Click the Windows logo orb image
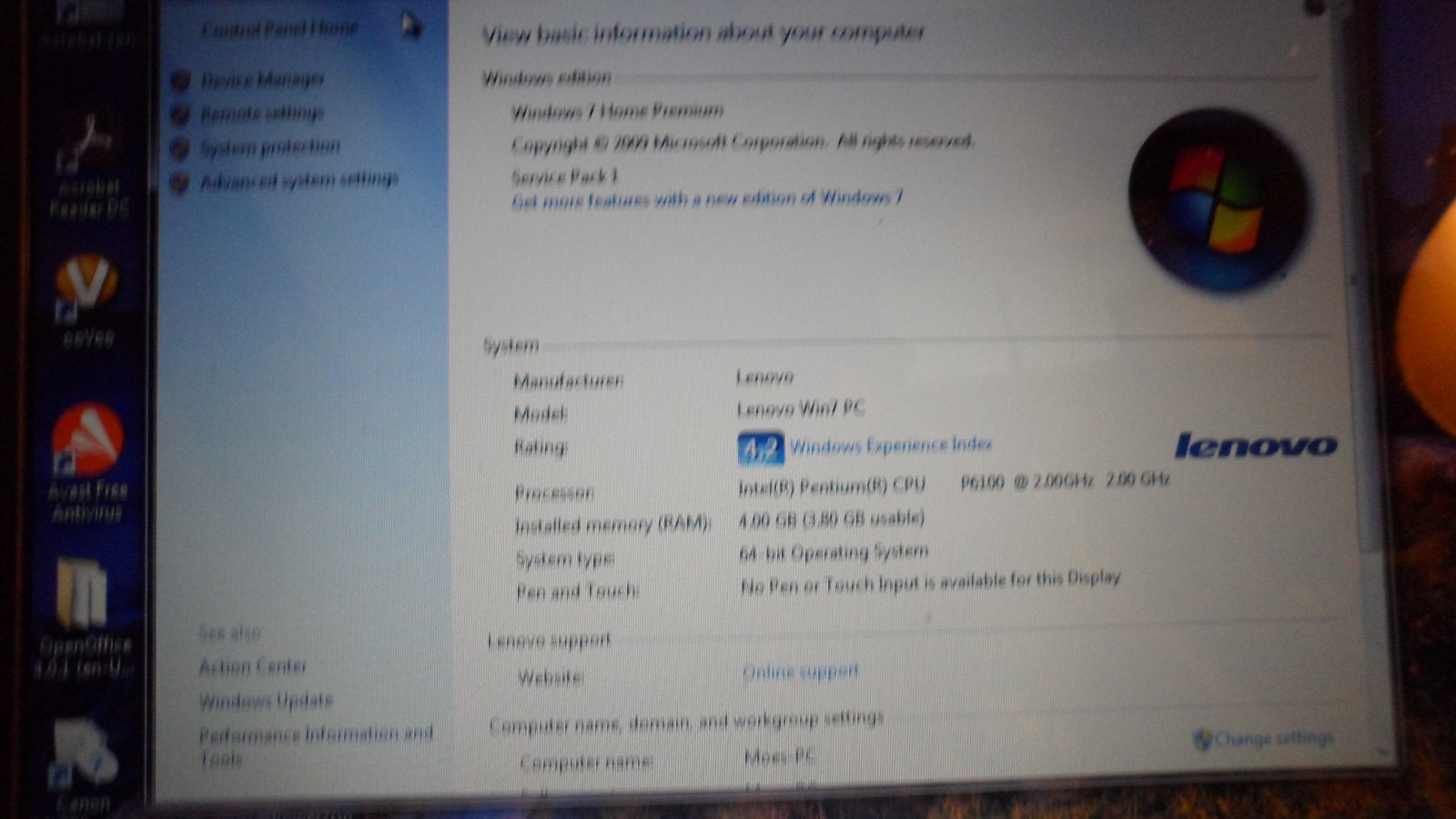This screenshot has height=819, width=1456. pos(1218,200)
